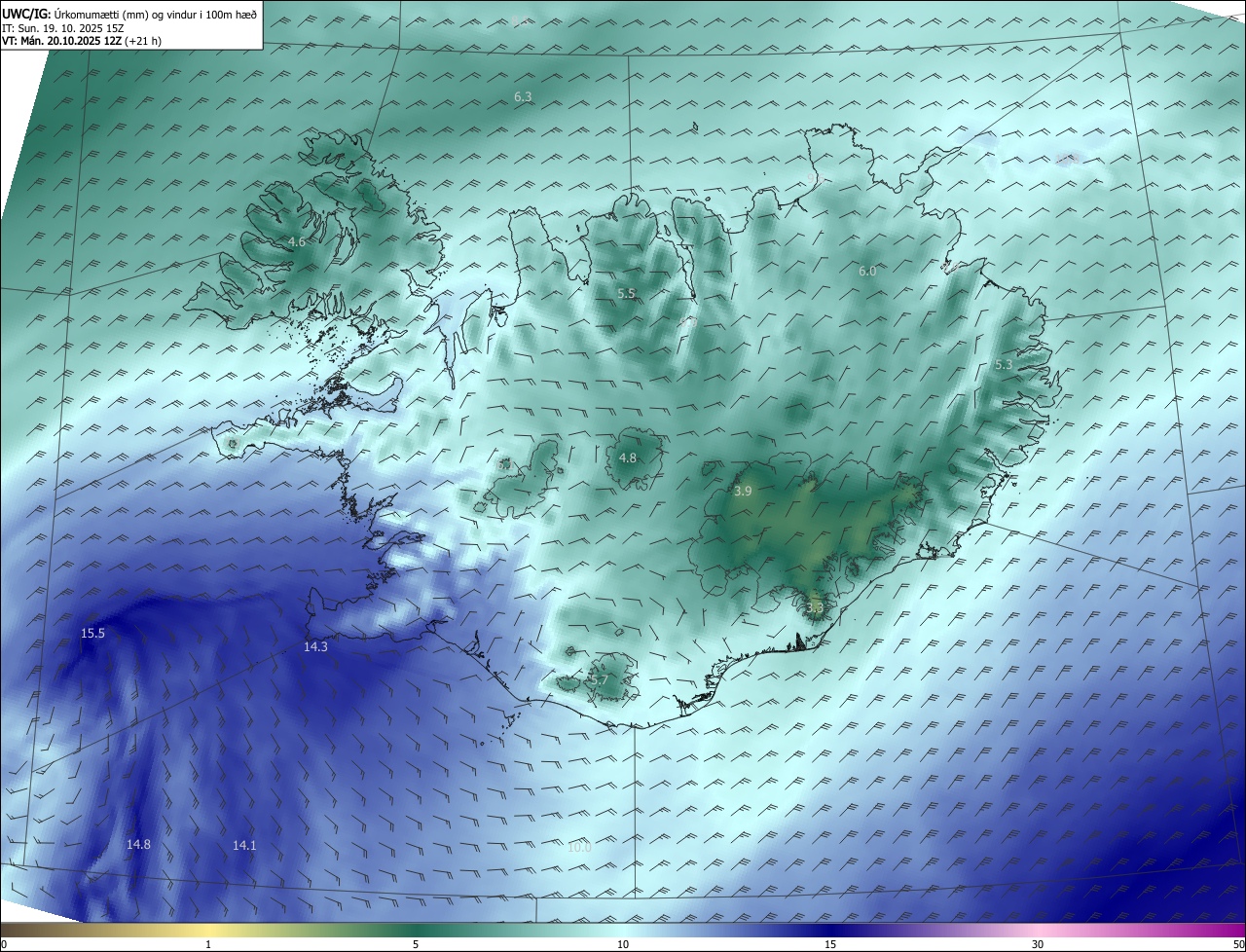Click the 0 tick label on the colour scale

click(3, 944)
